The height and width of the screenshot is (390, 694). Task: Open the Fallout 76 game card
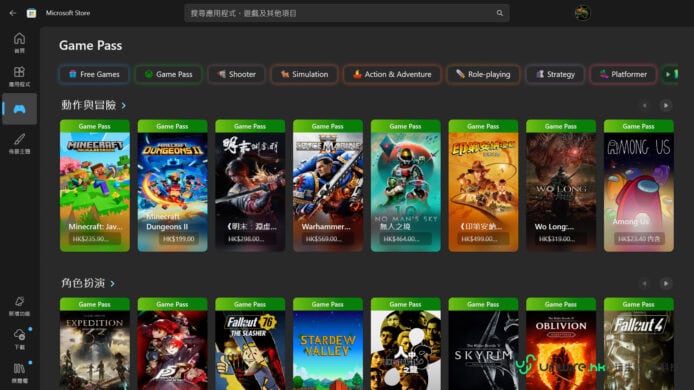pos(250,344)
